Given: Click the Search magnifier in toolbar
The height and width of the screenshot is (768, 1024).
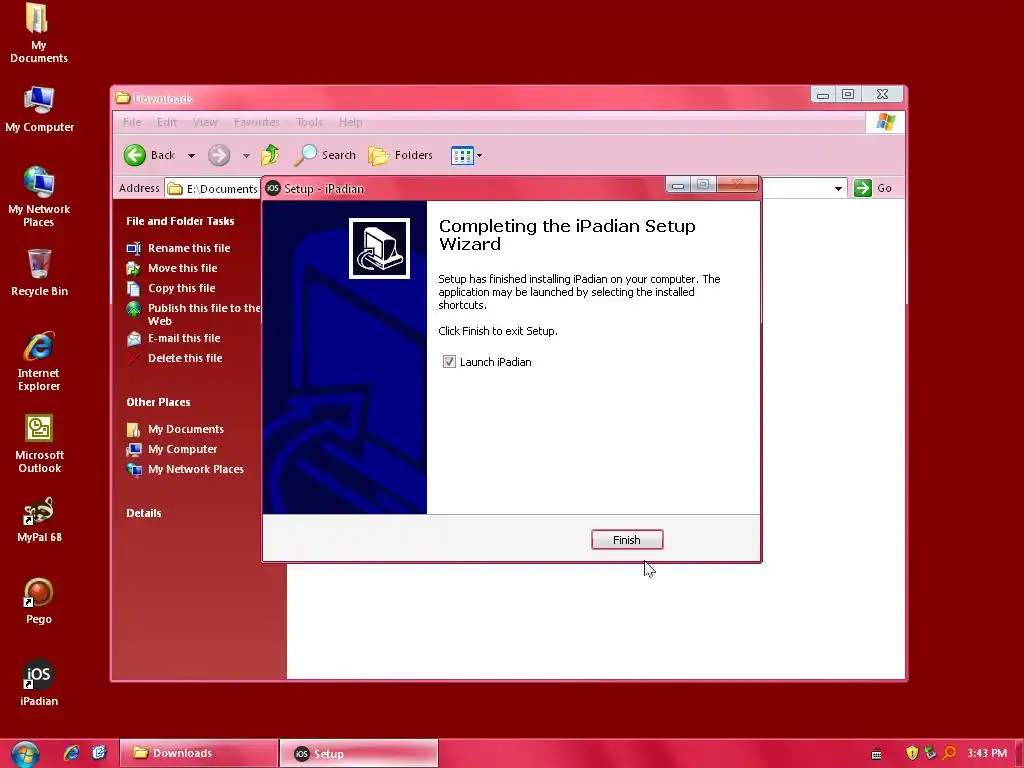Looking at the screenshot, I should [x=306, y=155].
